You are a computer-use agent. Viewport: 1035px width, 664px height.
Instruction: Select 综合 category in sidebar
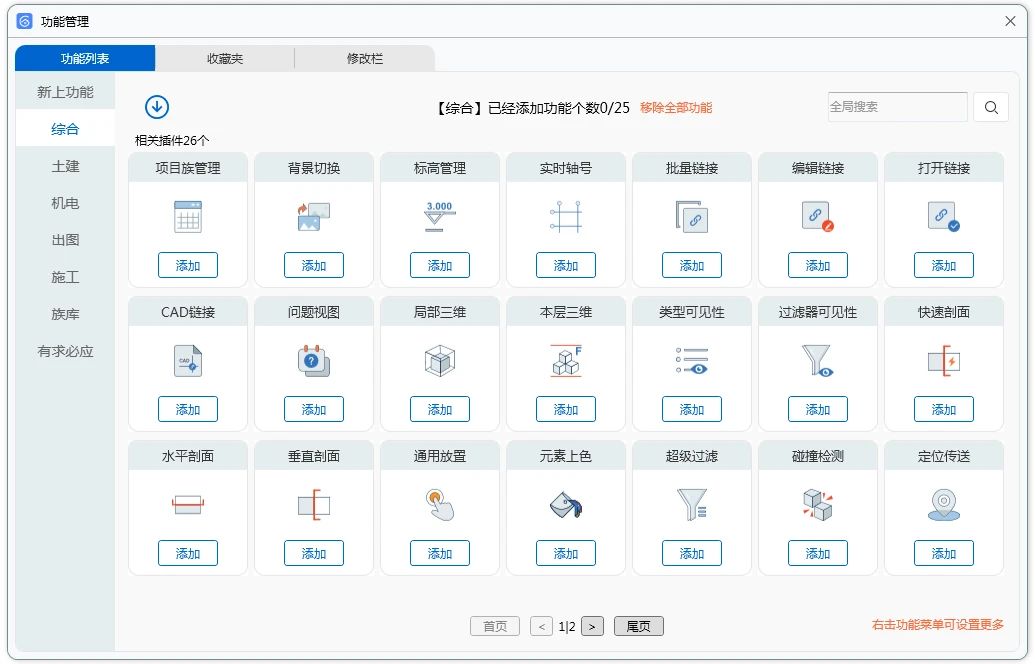65,129
